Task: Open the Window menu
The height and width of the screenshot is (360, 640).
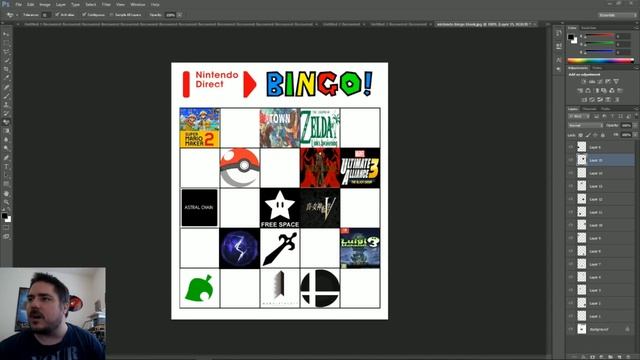Action: [x=138, y=4]
